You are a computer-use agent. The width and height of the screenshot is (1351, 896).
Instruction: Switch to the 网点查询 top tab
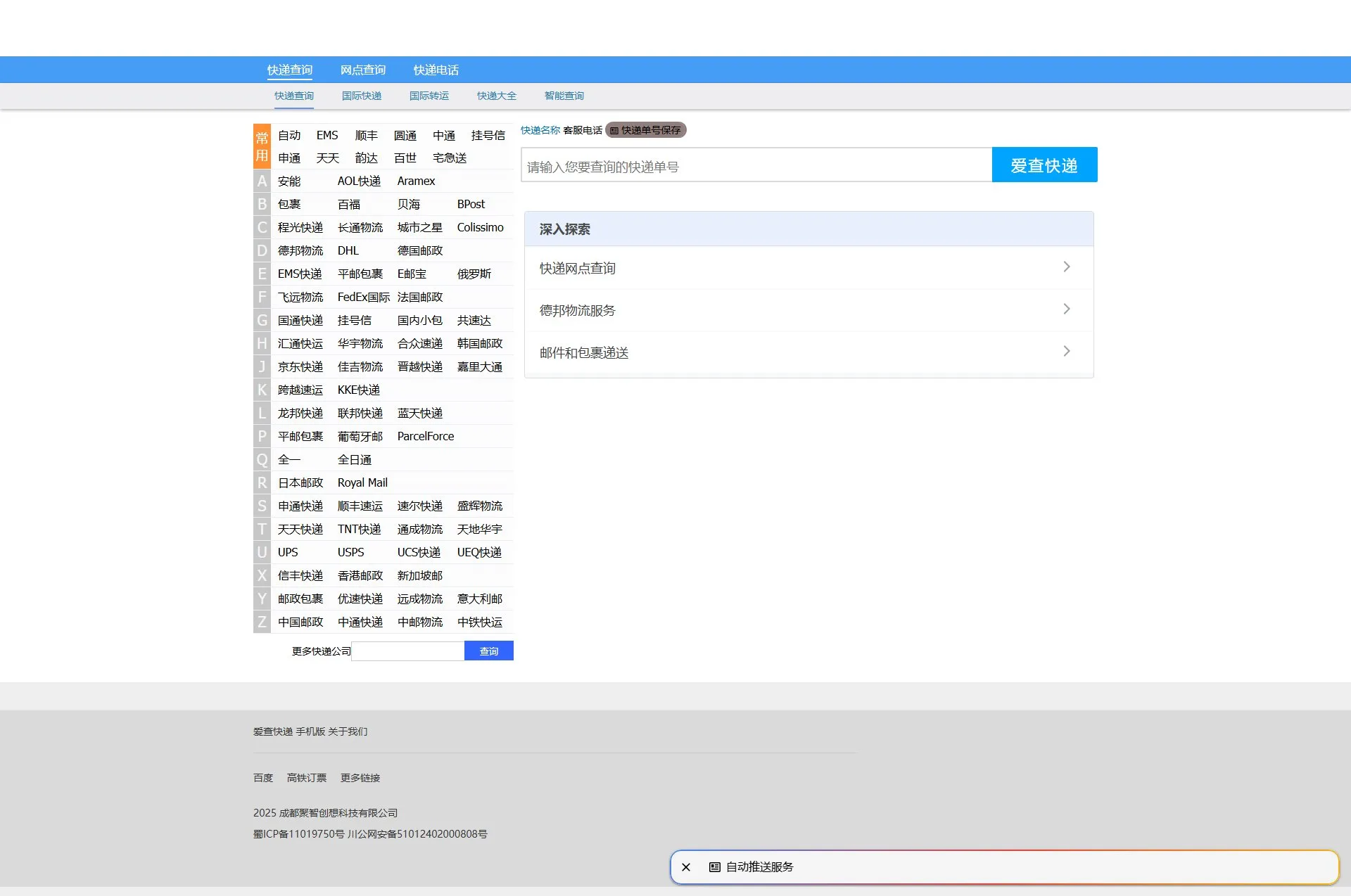pyautogui.click(x=363, y=70)
